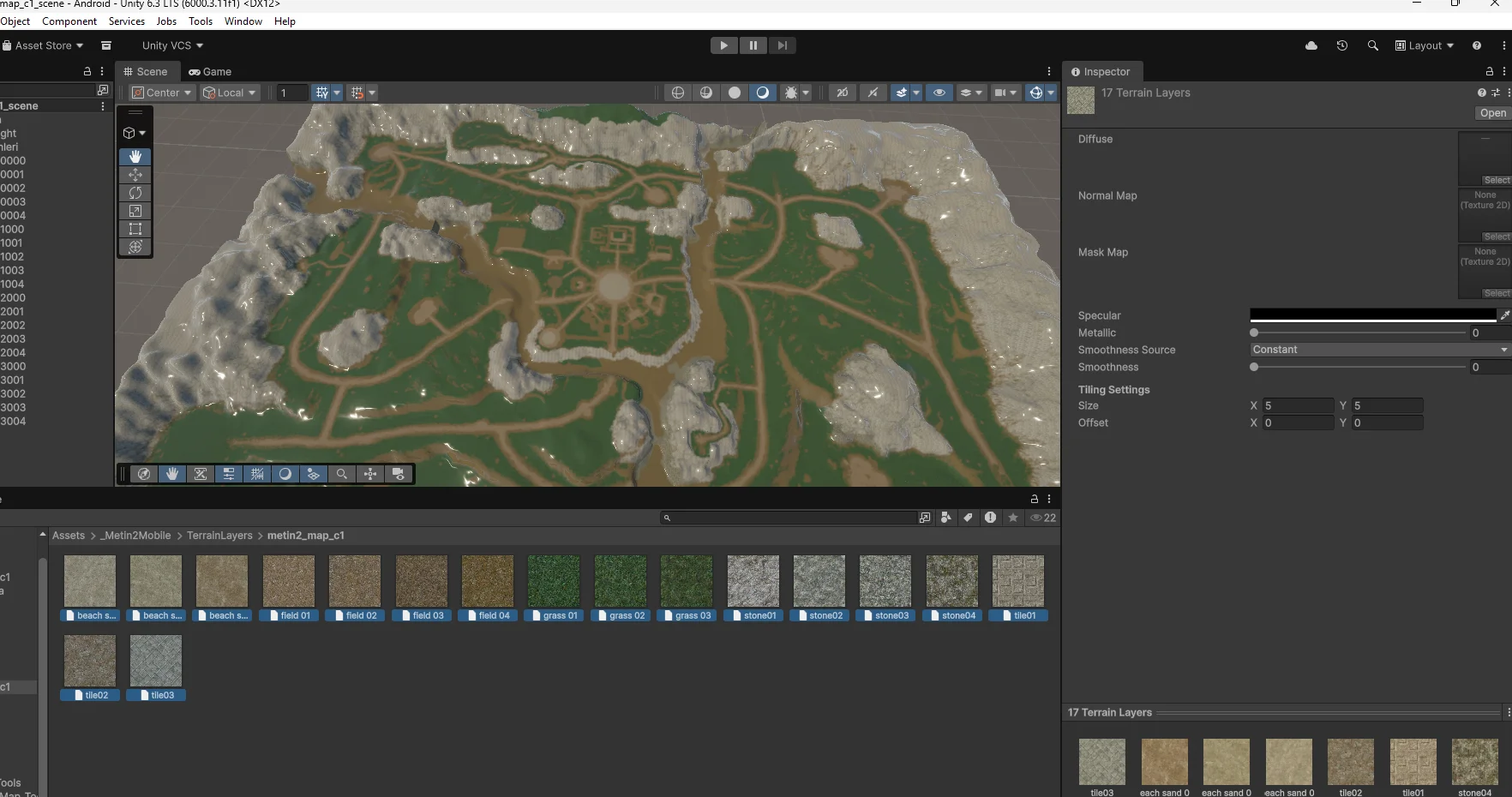The image size is (1512, 797).
Task: Toggle 2D view mode in Scene
Action: click(x=843, y=93)
